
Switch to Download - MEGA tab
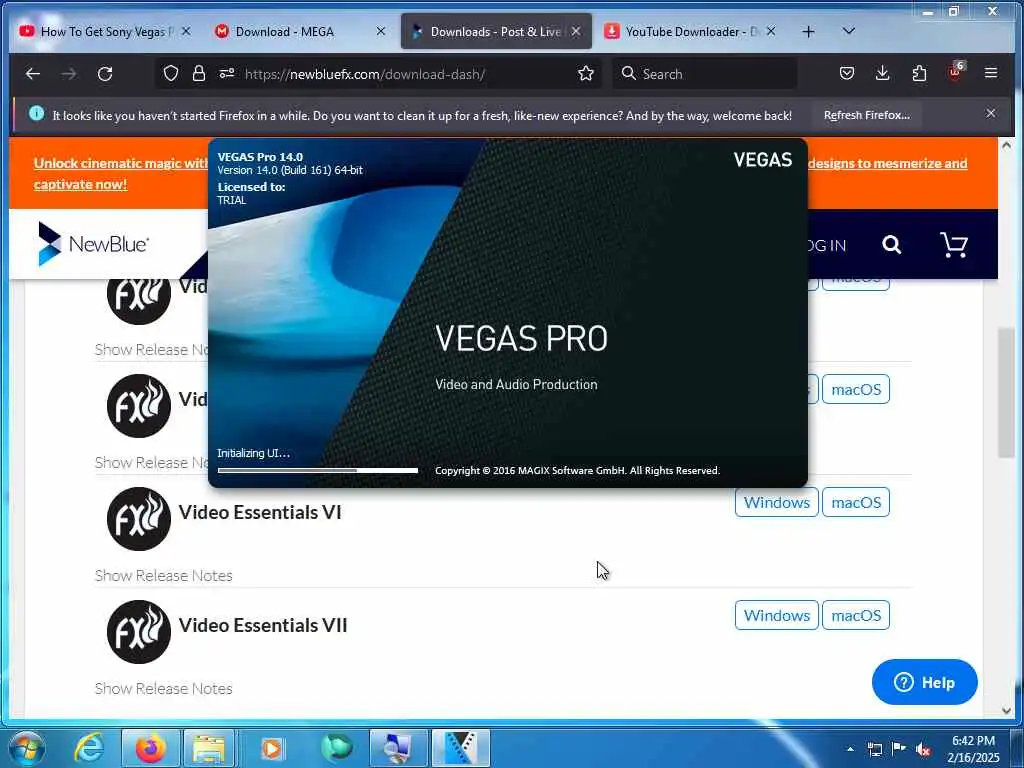300,31
